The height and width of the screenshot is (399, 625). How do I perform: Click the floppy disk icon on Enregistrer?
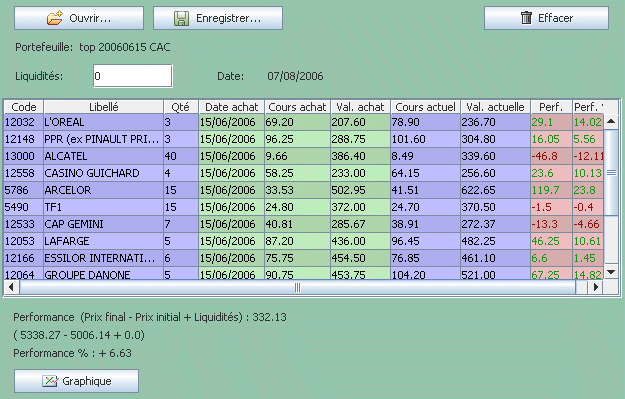click(181, 18)
